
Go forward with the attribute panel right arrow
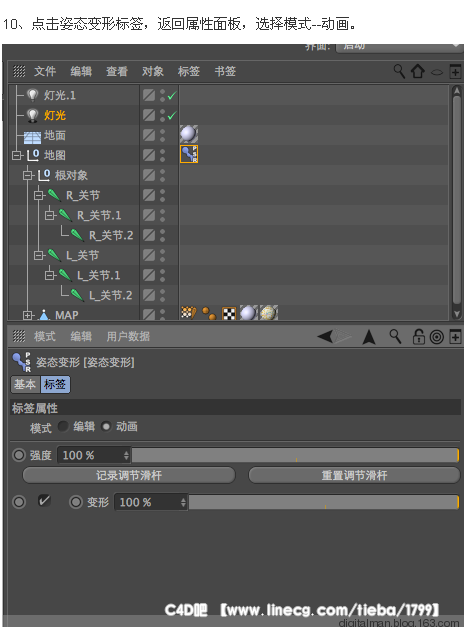tap(343, 337)
